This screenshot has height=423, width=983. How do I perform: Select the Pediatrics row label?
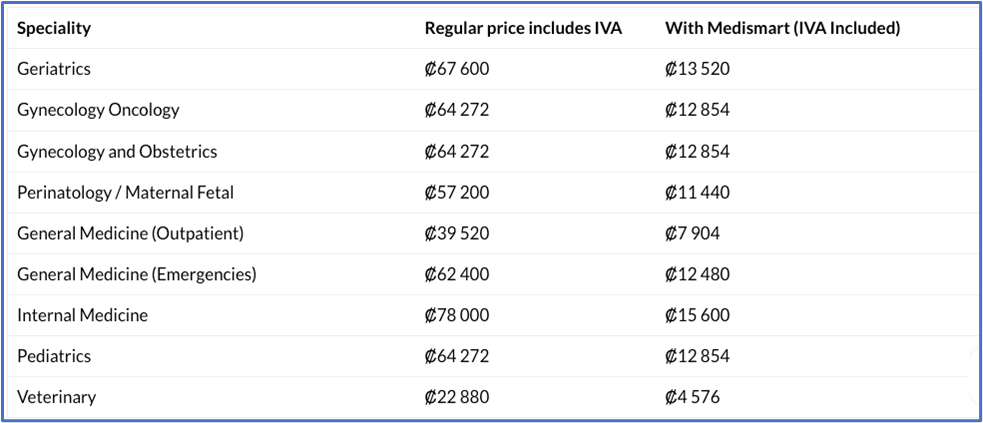coord(54,356)
